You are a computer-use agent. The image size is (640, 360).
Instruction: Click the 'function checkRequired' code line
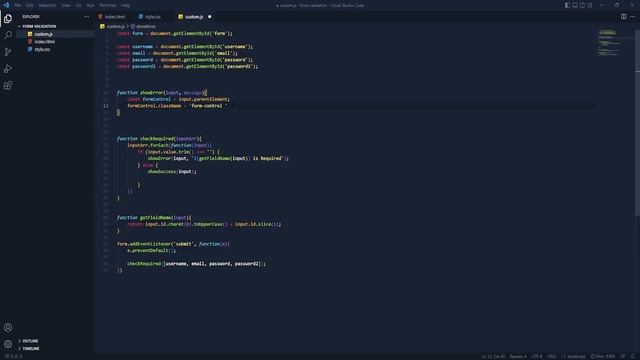click(159, 139)
